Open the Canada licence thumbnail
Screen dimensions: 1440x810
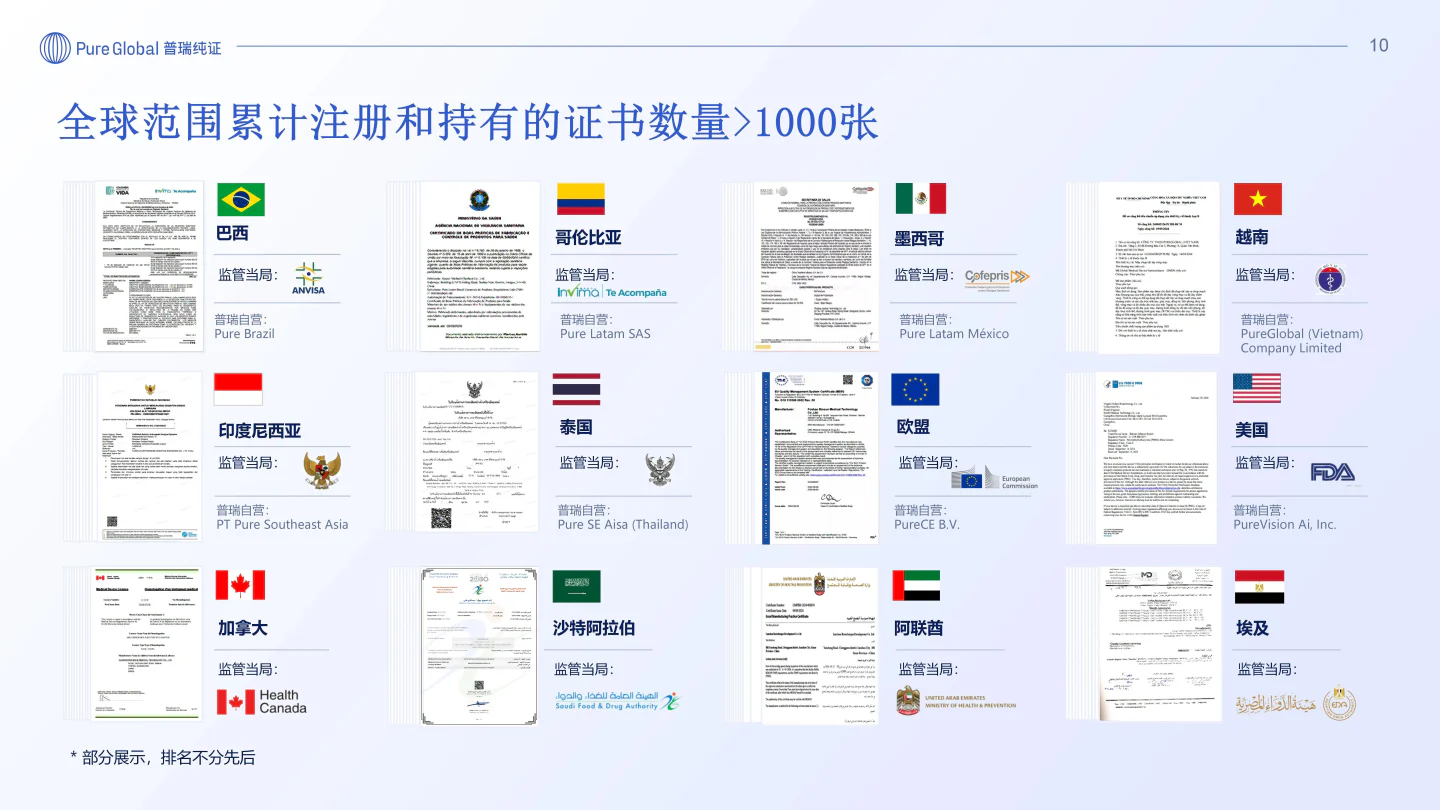coord(148,643)
